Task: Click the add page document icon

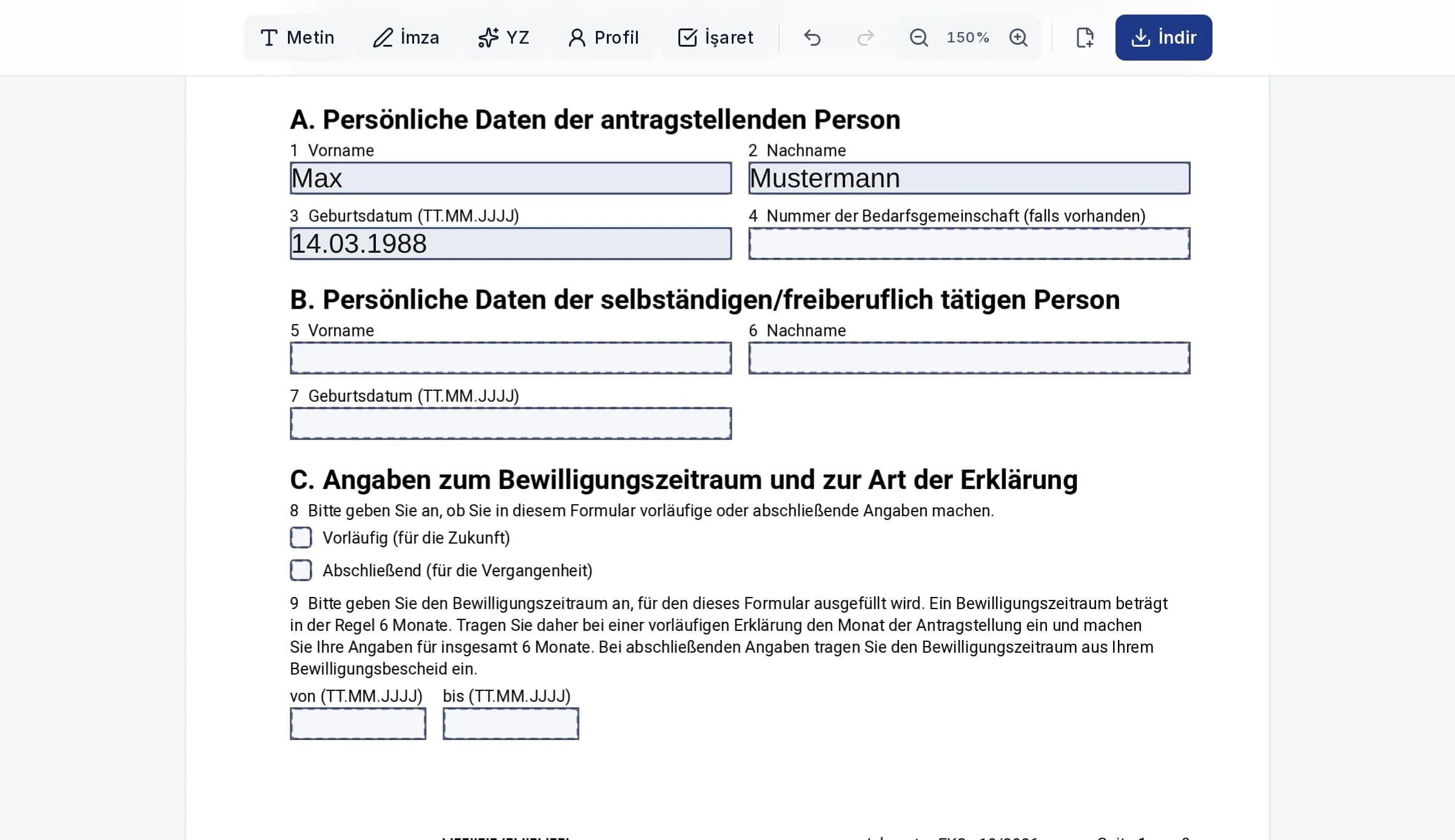Action: [x=1085, y=38]
